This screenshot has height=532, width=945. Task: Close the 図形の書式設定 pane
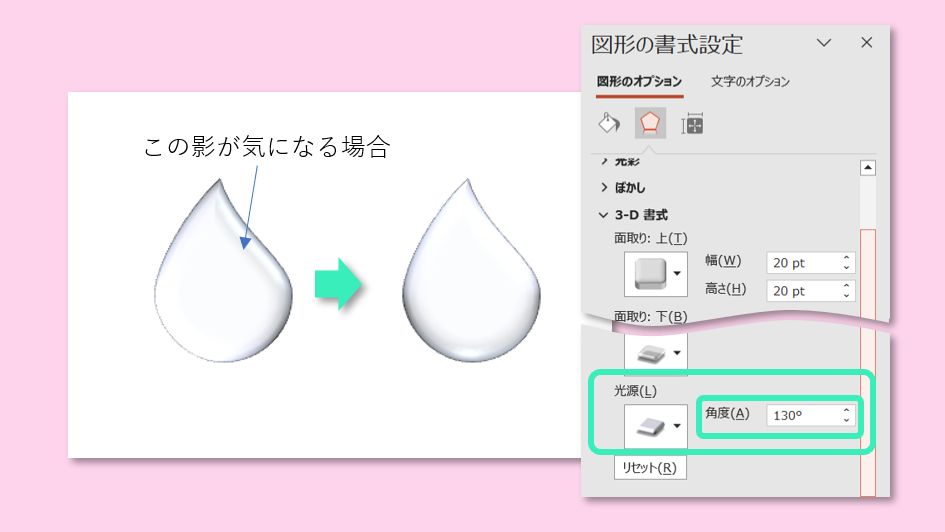[866, 42]
